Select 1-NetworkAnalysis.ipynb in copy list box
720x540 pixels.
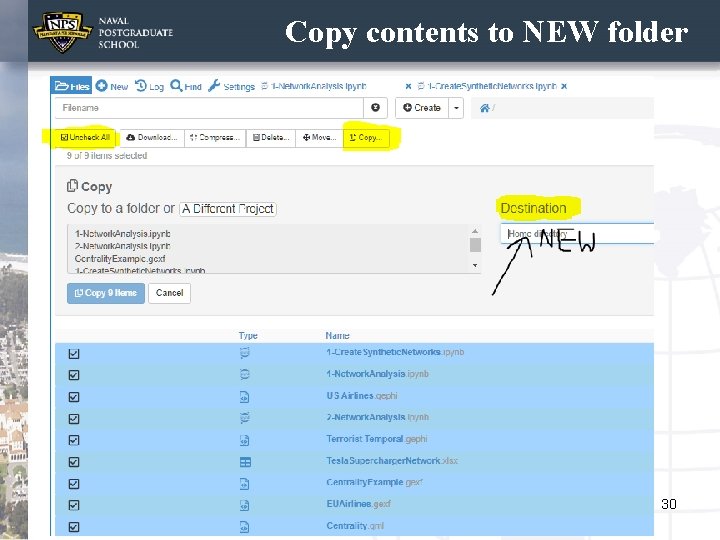tap(123, 234)
